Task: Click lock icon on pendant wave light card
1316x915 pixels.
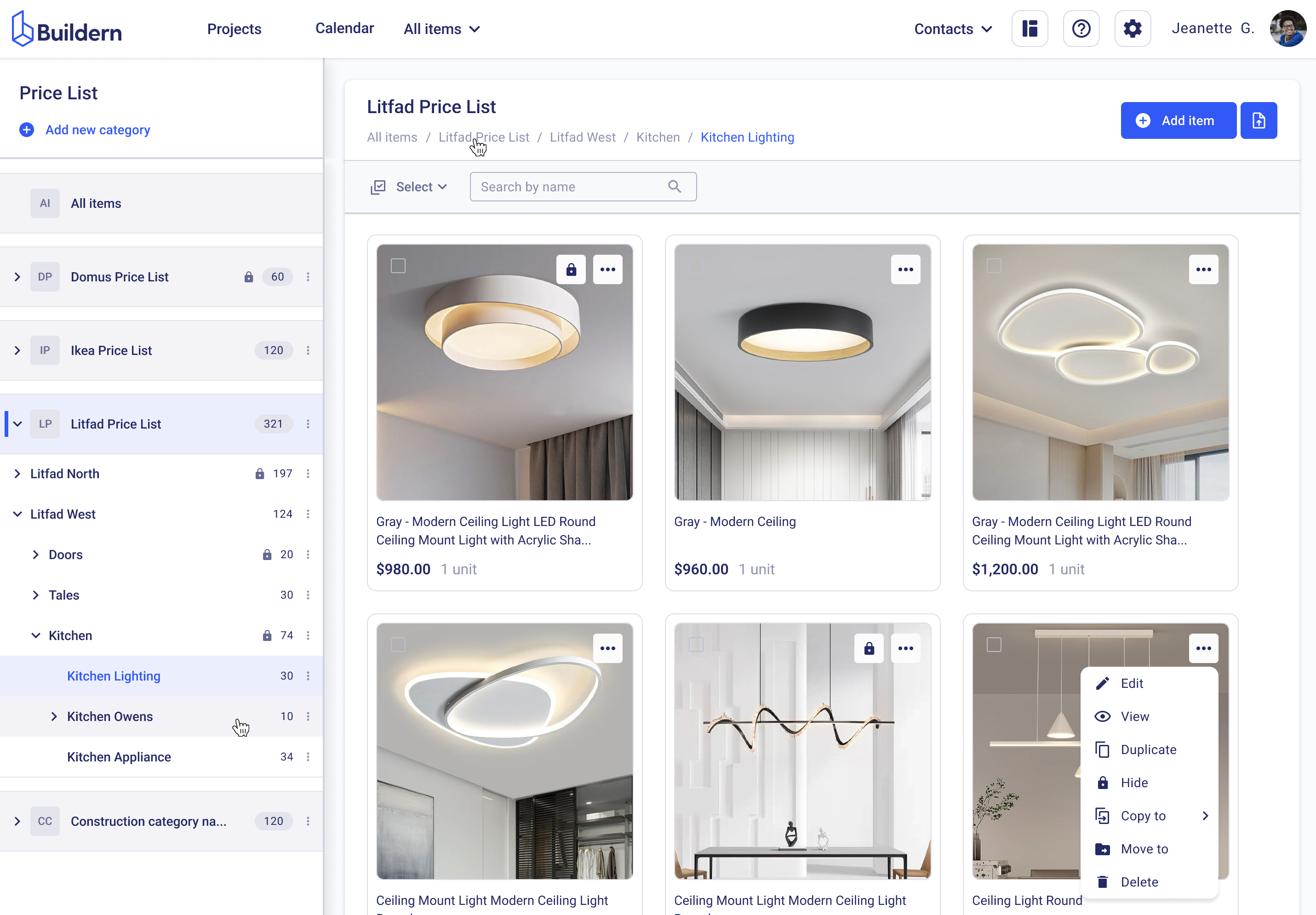Action: (x=869, y=648)
